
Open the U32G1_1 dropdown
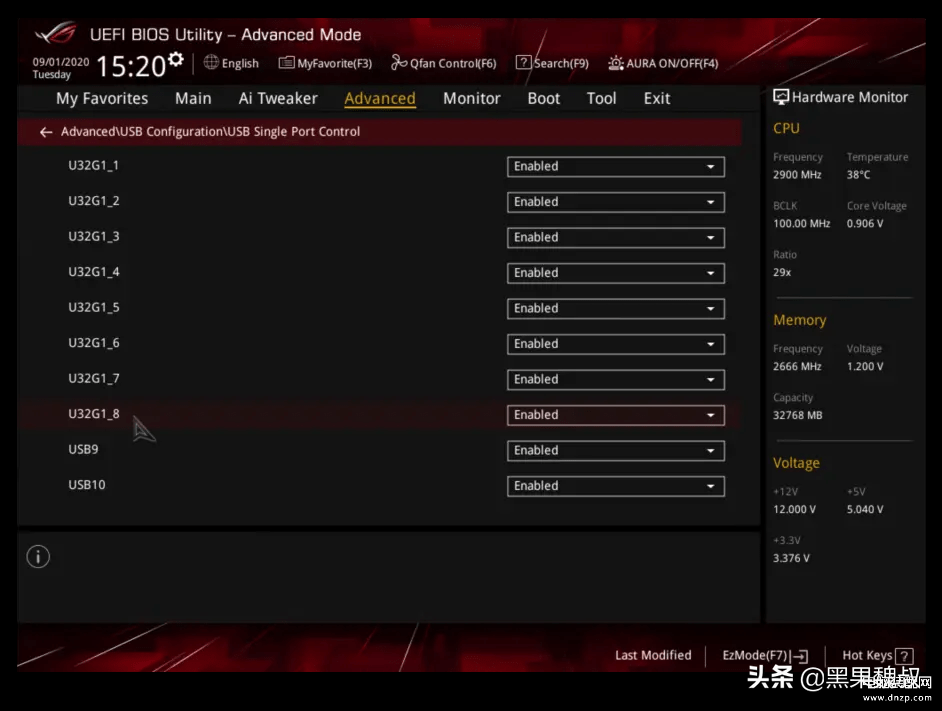coord(616,166)
